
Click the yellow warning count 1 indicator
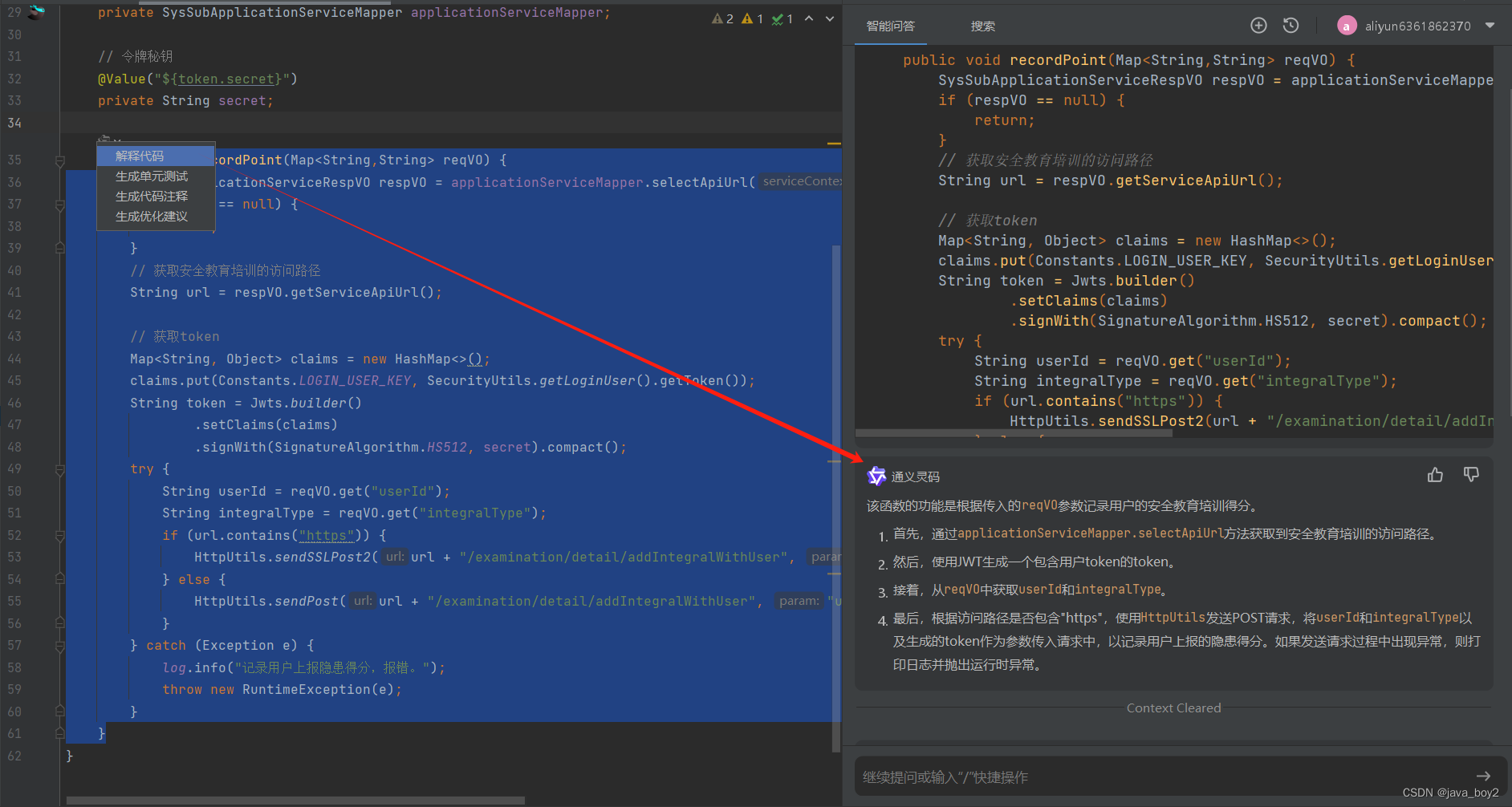753,18
